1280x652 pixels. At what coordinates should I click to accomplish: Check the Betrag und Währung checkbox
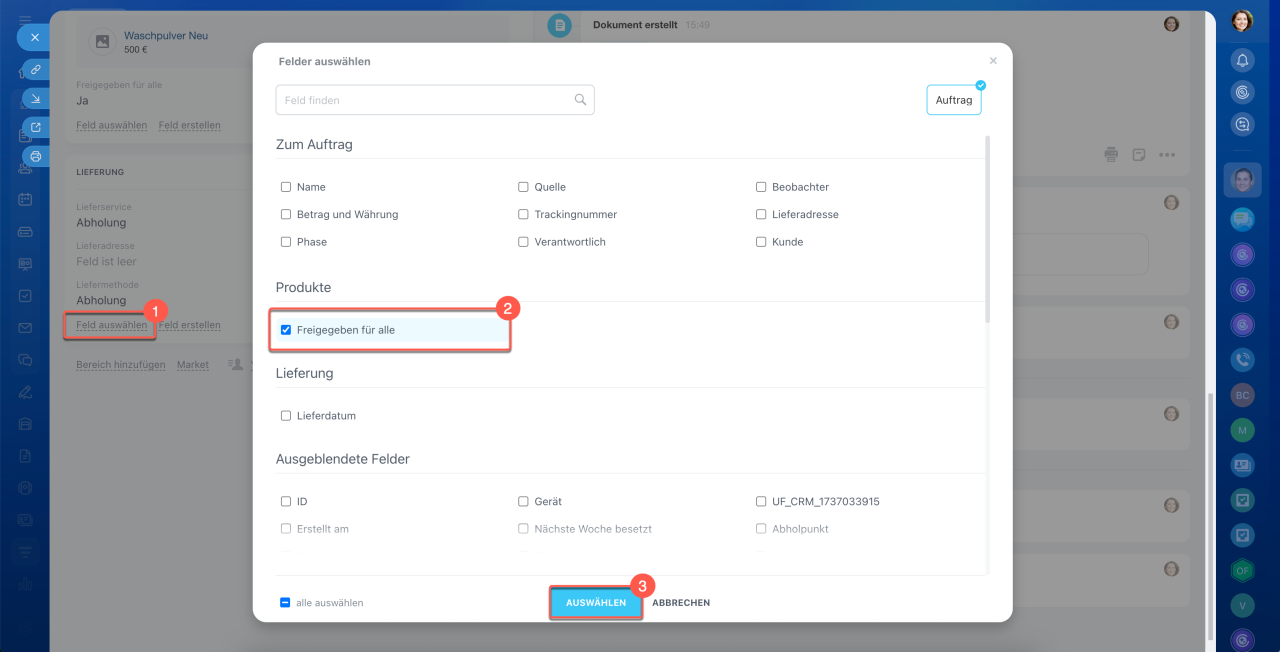(286, 214)
